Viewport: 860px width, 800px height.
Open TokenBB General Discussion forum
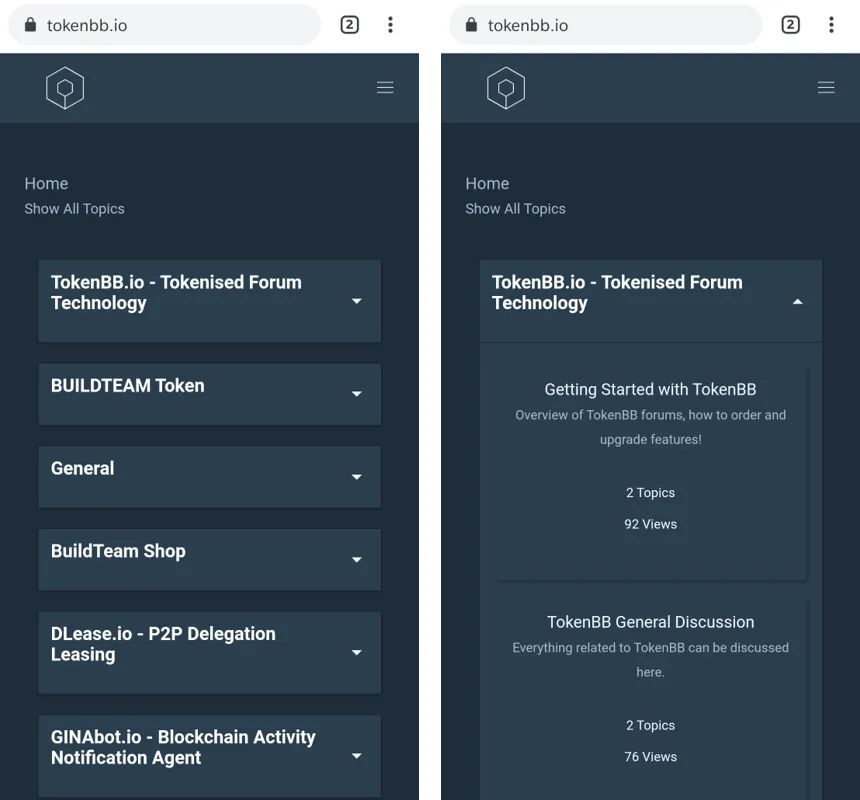point(650,622)
